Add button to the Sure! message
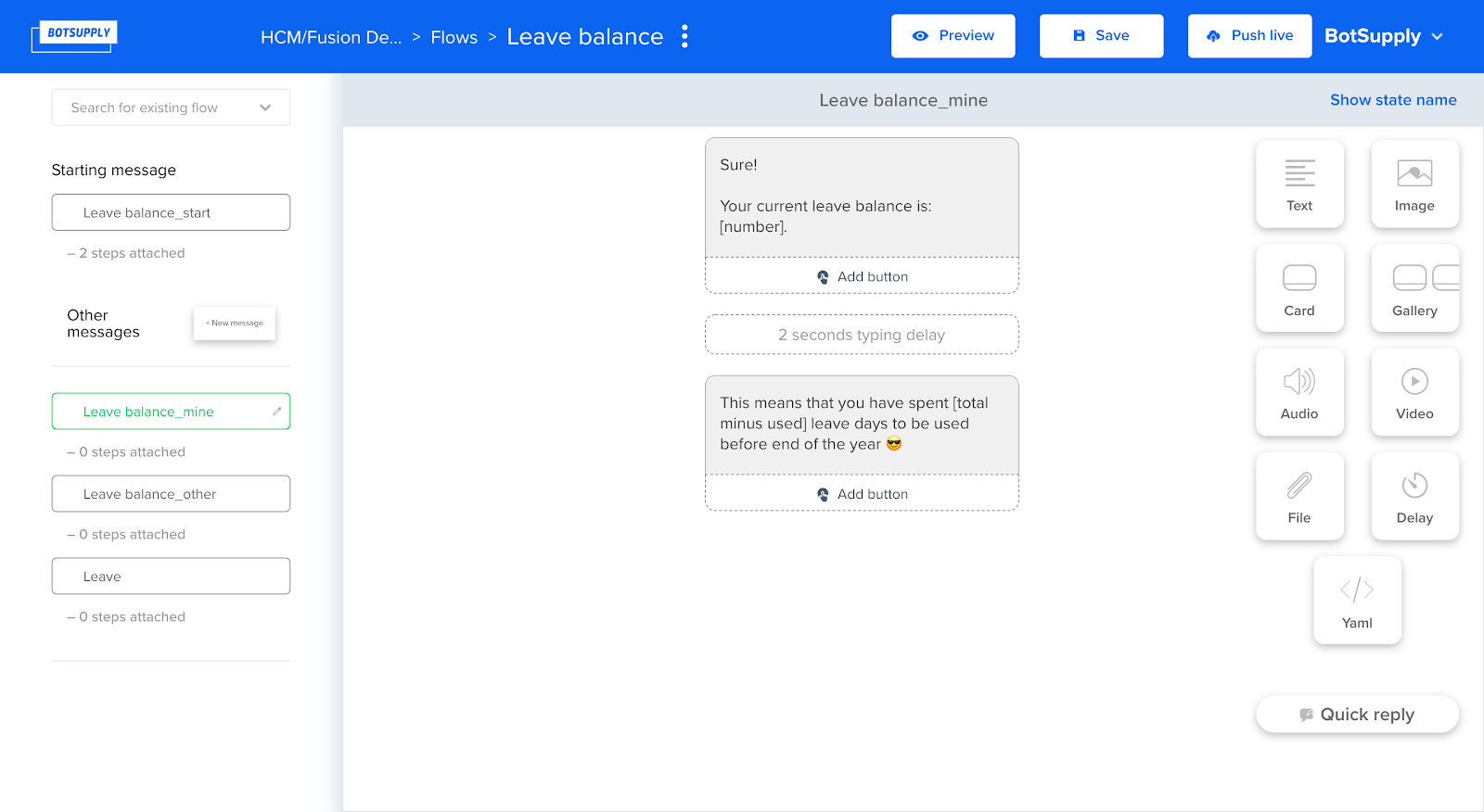The image size is (1484, 812). pyautogui.click(x=862, y=276)
